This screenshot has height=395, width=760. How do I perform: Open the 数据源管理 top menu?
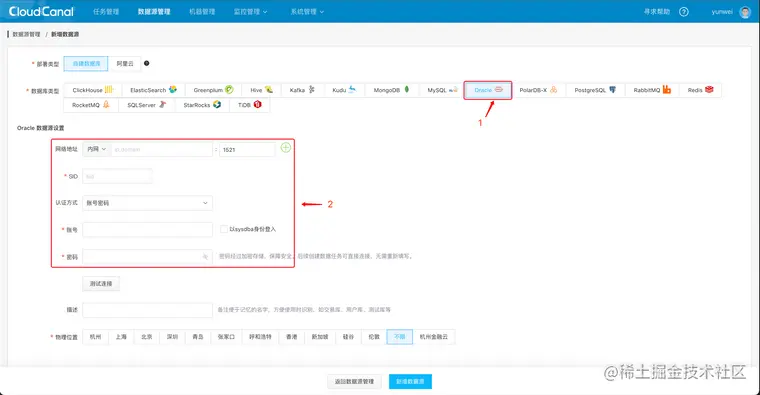click(154, 12)
